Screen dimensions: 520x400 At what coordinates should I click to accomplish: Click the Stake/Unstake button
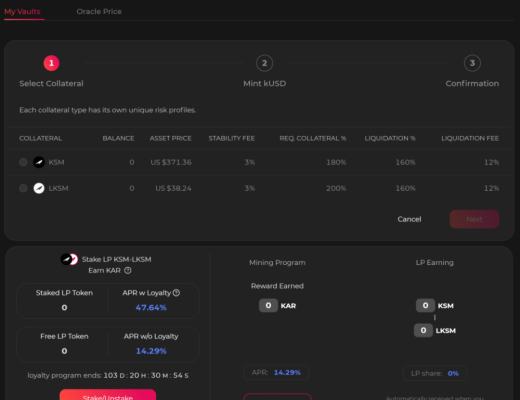108,395
